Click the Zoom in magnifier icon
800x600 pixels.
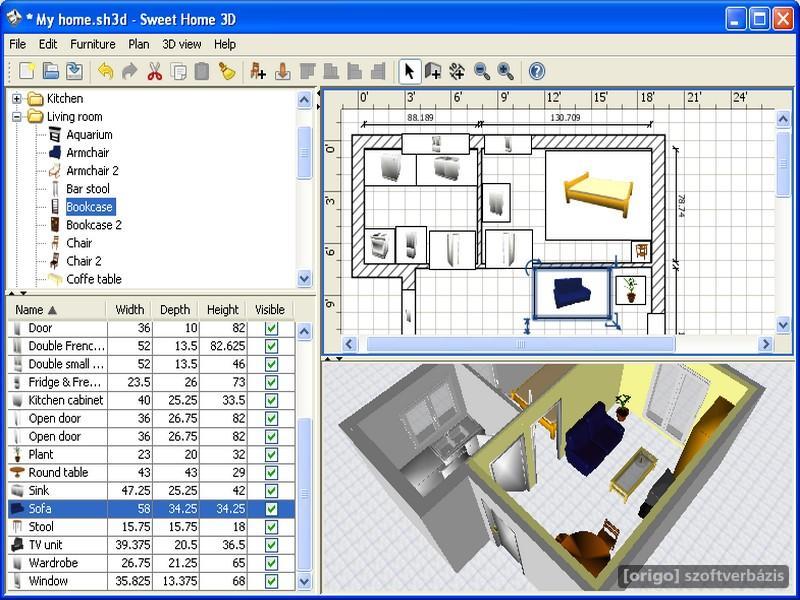point(505,71)
